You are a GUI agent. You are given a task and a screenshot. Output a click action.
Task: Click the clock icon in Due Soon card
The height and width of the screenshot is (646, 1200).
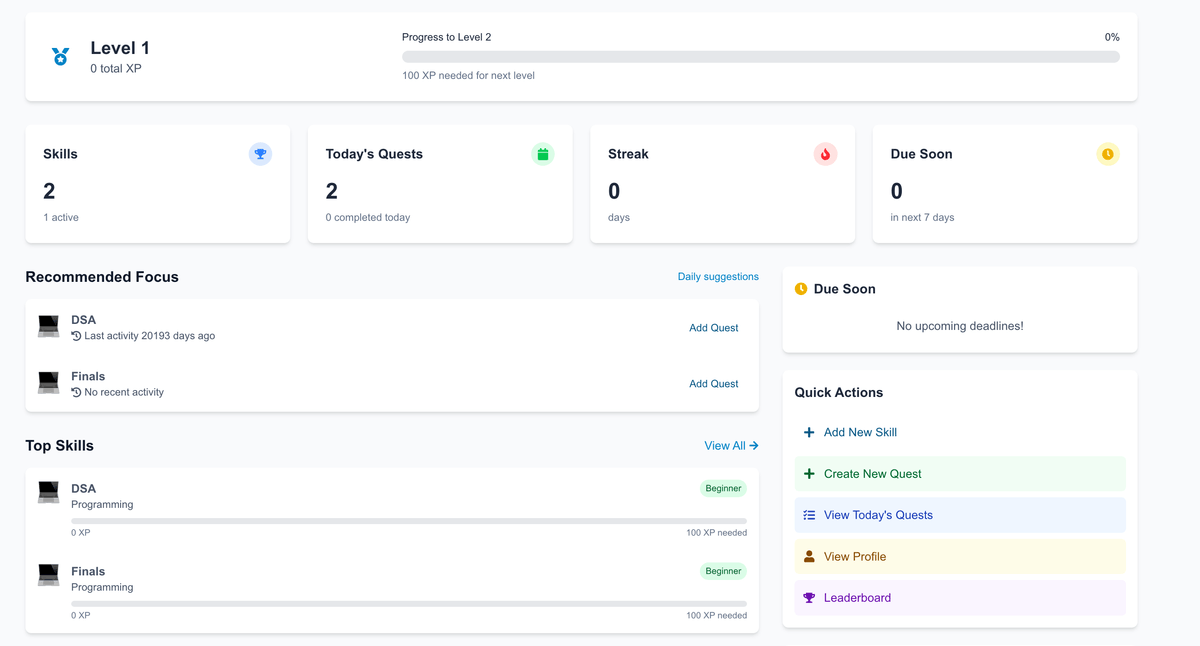tap(1107, 154)
